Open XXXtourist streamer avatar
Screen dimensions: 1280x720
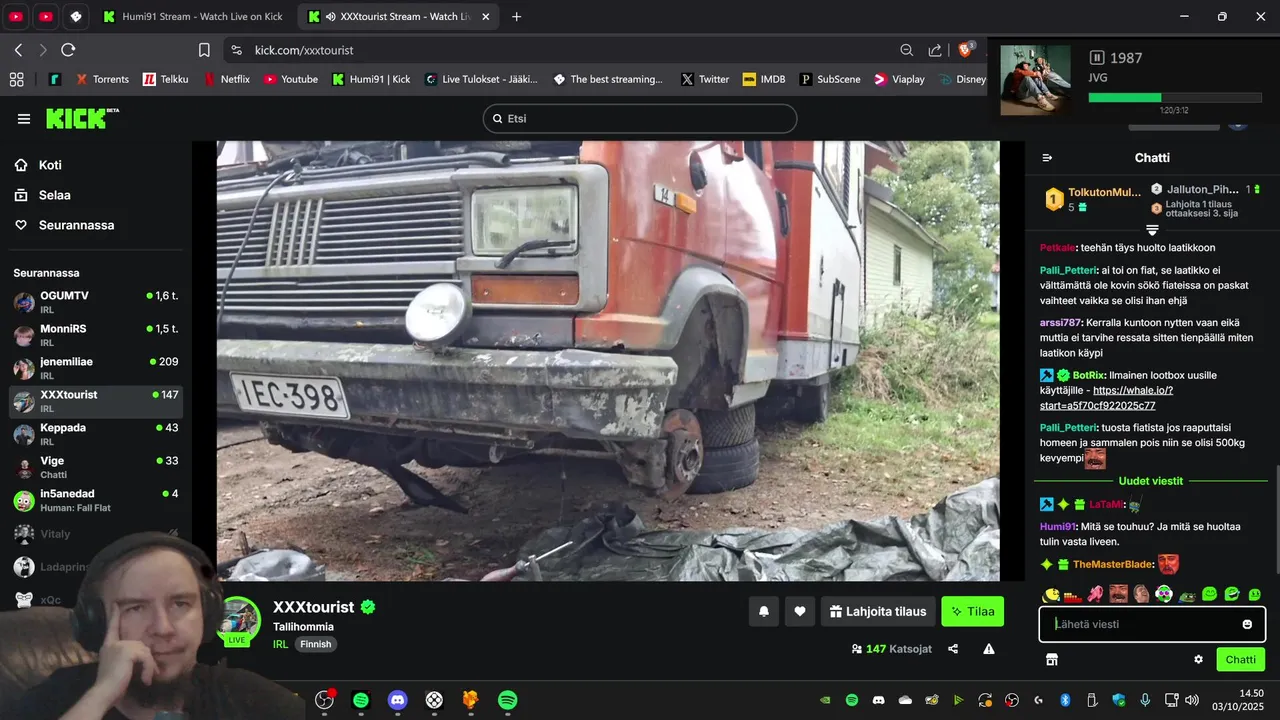[x=239, y=620]
